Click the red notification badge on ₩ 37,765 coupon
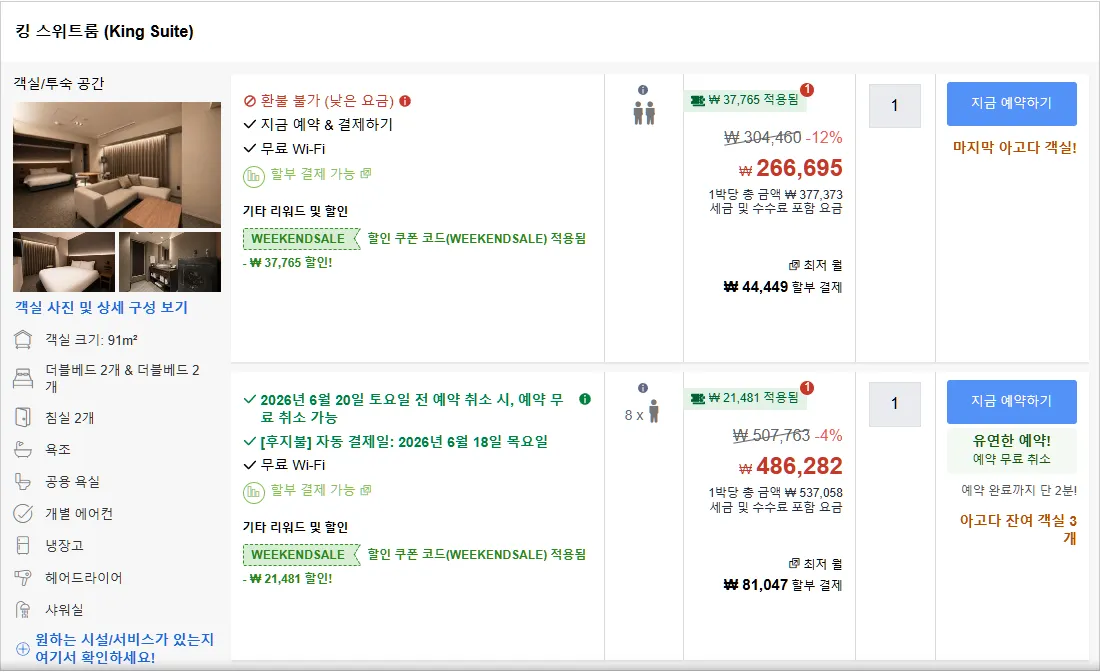Image resolution: width=1100 pixels, height=672 pixels. click(x=807, y=90)
